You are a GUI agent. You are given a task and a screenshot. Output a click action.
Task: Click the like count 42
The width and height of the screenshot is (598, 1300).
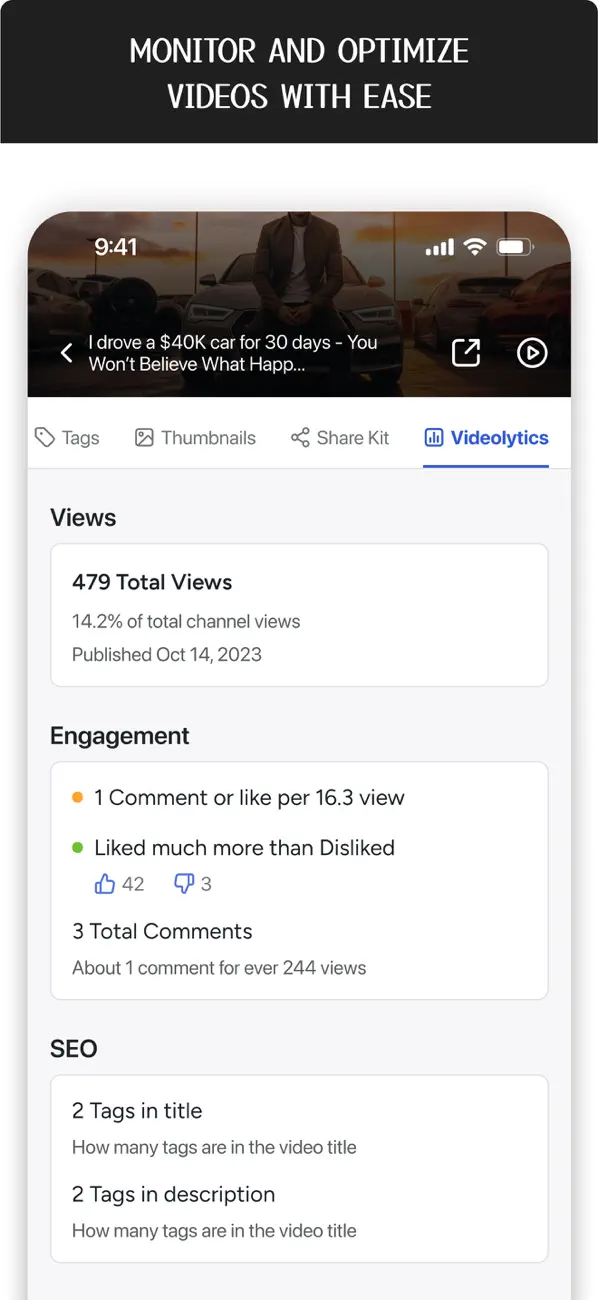pyautogui.click(x=133, y=884)
